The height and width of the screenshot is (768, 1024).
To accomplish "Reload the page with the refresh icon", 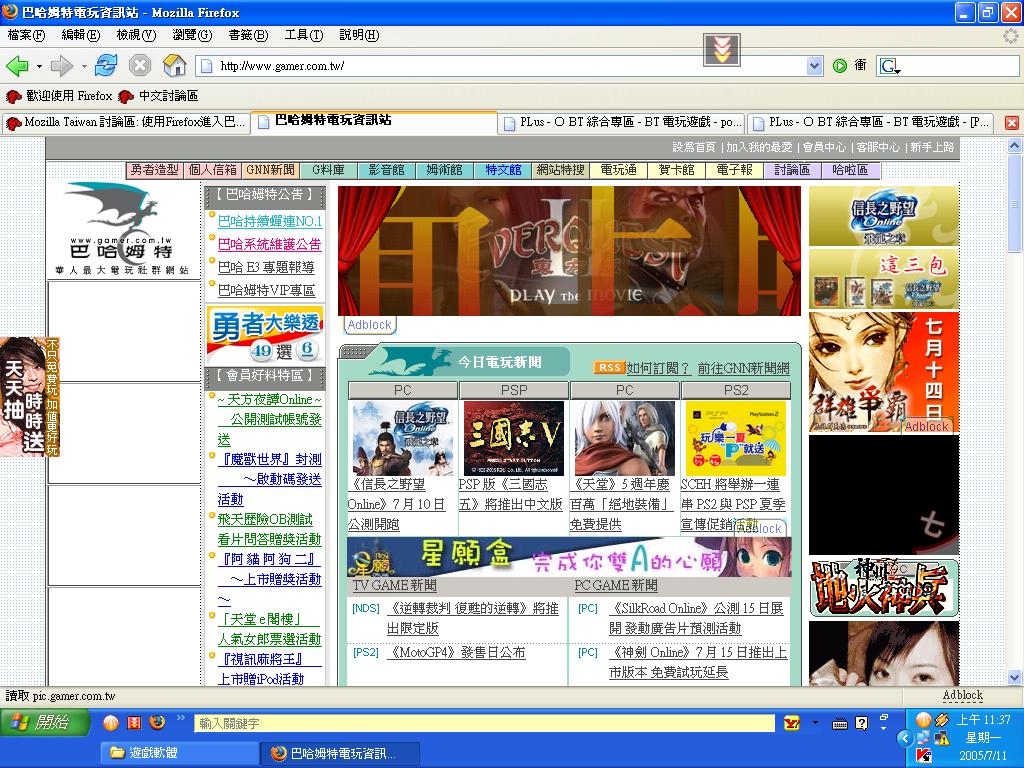I will (106, 66).
